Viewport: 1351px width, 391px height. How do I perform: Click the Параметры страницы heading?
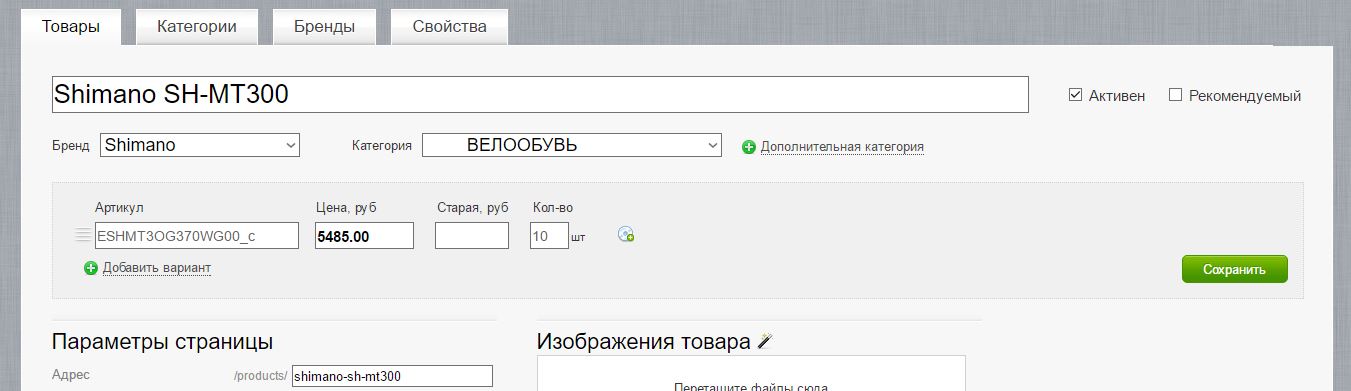[163, 341]
